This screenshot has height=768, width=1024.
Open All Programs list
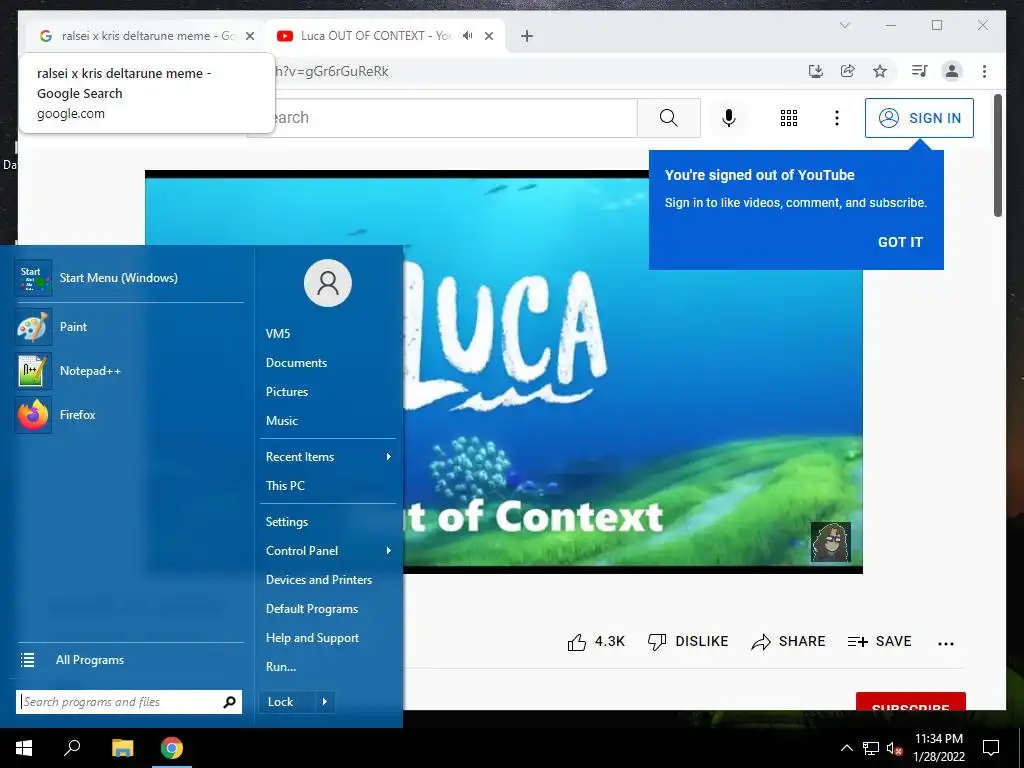tap(129, 660)
